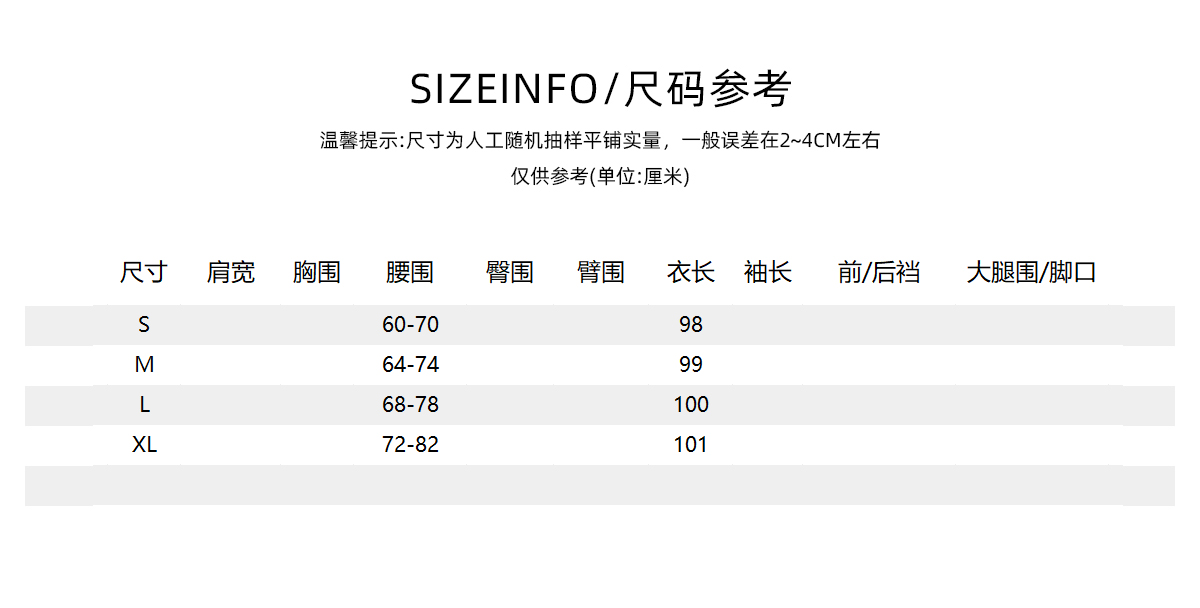Viewport: 1200px width, 608px height.
Task: Click the SIZEINFO/尺码参考 title
Action: (x=600, y=89)
